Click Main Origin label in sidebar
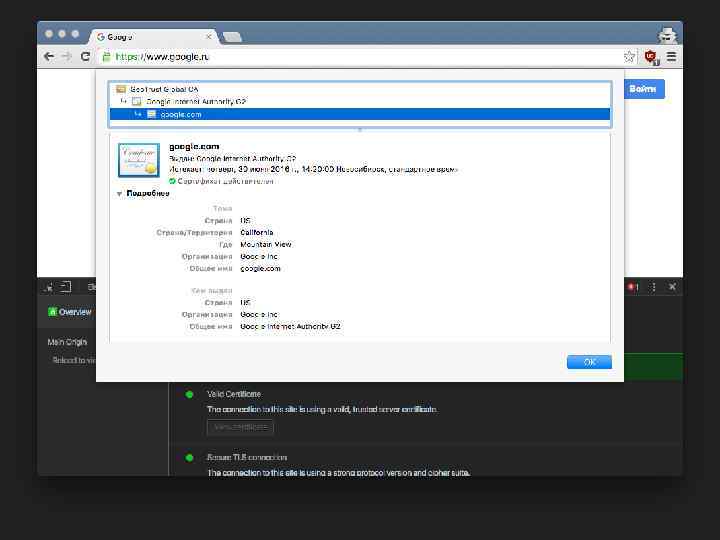Screen dimensions: 720x540 (x=67, y=342)
